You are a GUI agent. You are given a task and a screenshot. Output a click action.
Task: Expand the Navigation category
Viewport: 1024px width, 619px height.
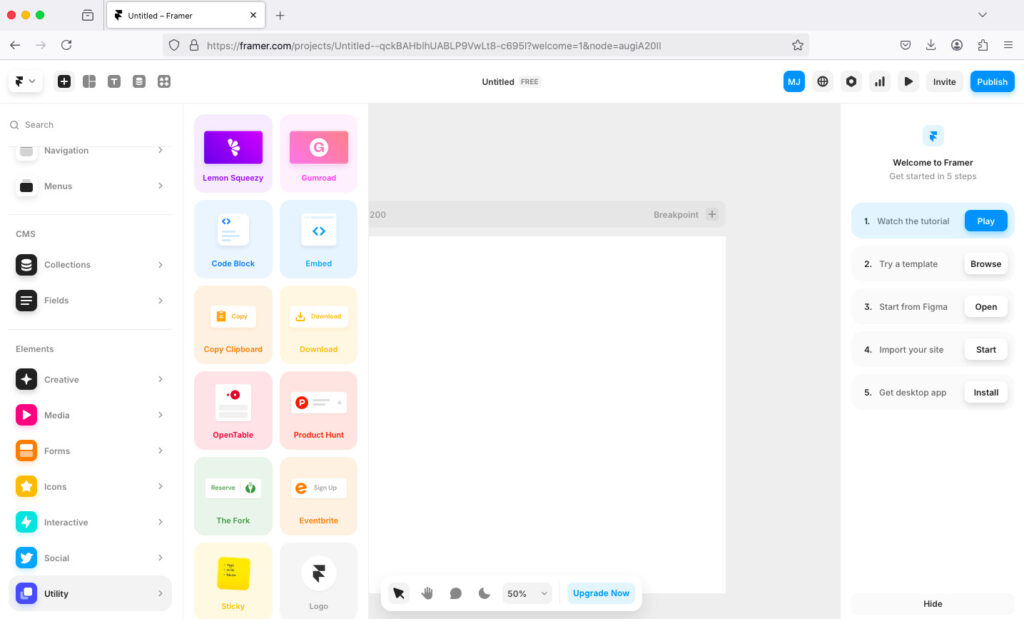90,150
